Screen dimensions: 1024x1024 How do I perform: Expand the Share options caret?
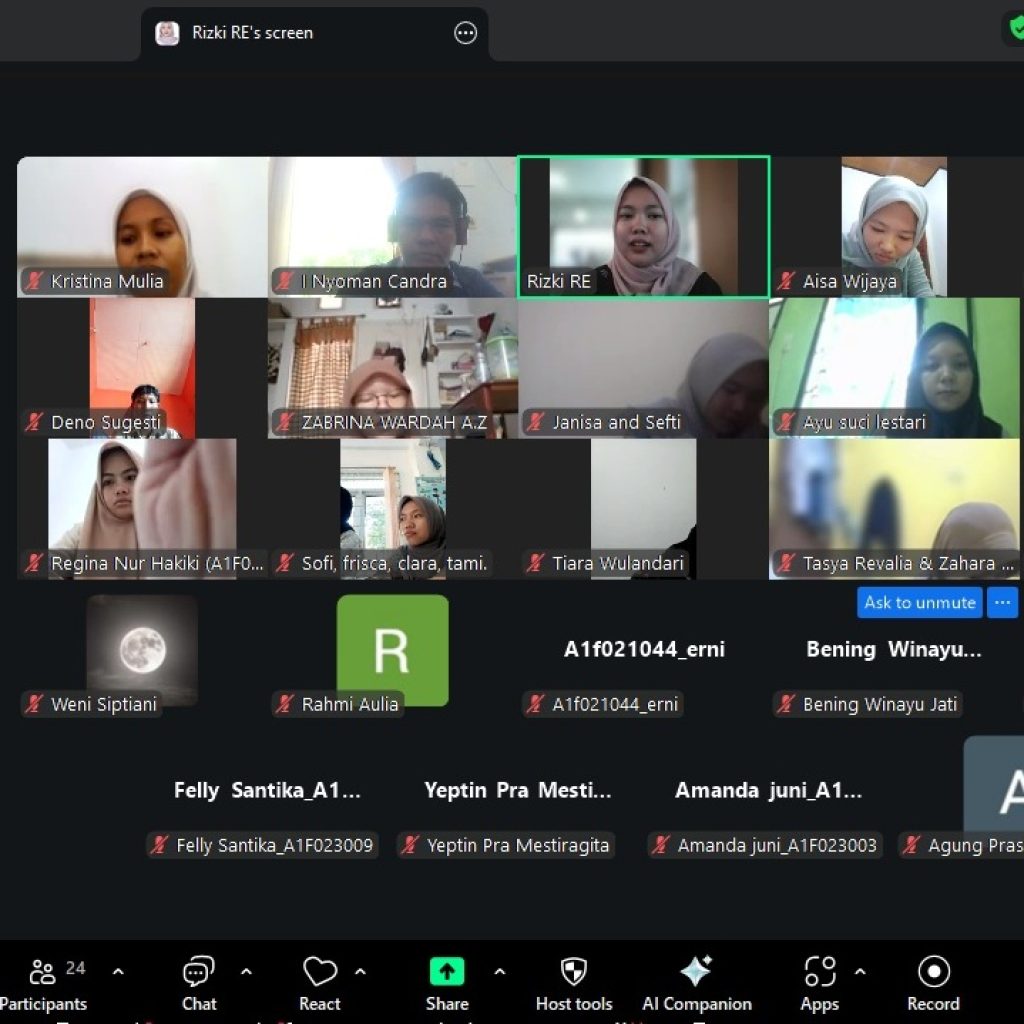point(499,972)
